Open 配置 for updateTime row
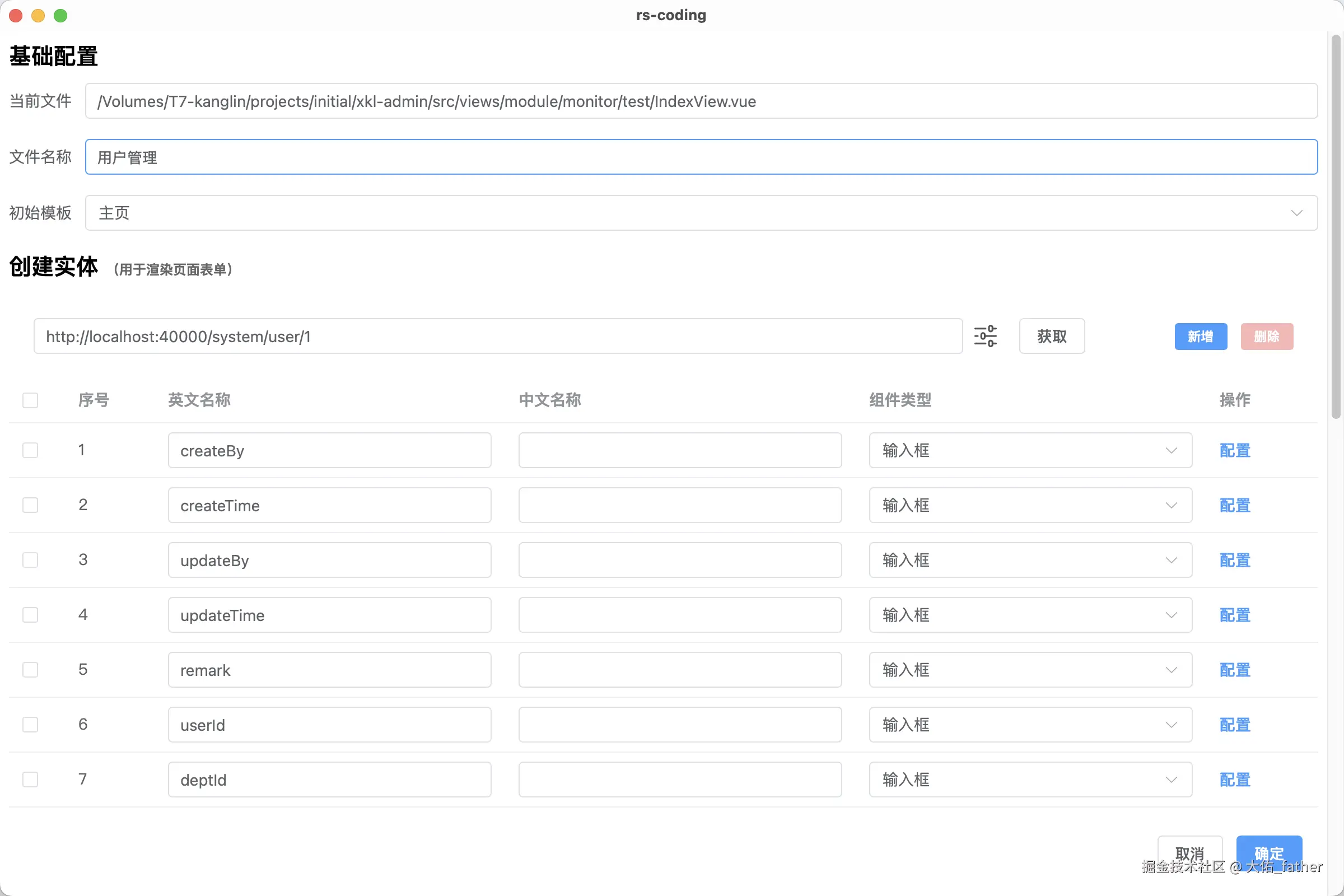Viewport: 1344px width, 896px height. tap(1234, 615)
